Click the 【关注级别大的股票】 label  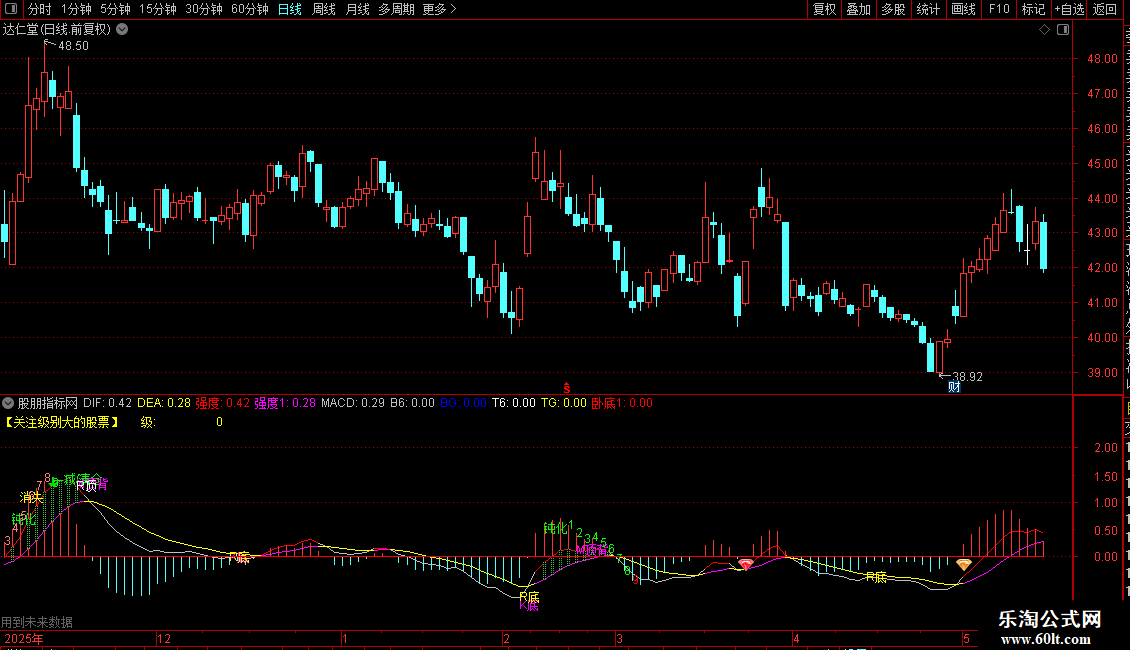point(61,422)
